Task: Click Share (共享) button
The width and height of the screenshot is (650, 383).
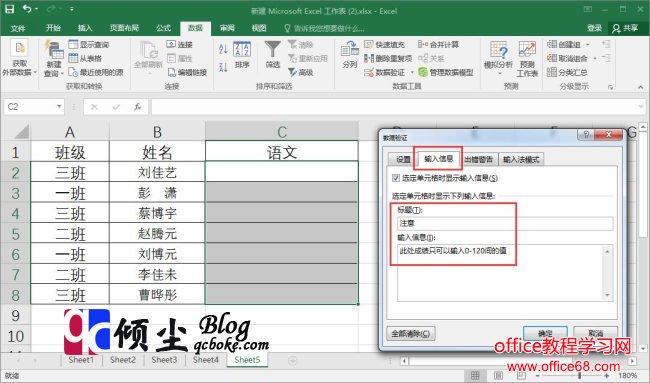Action: (x=626, y=28)
